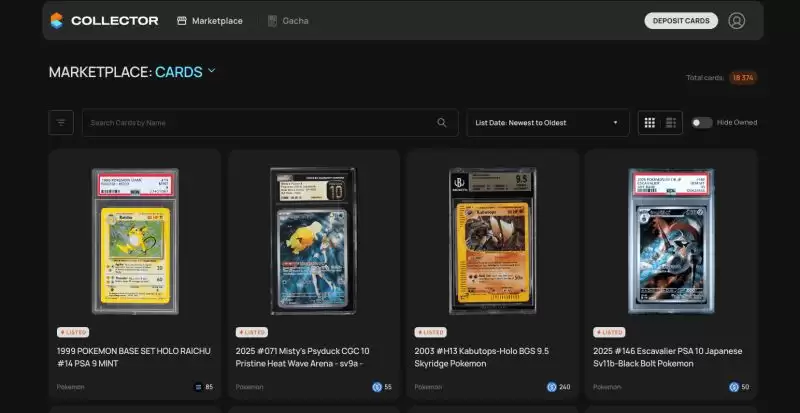The image size is (800, 413).
Task: Open the 2025 #146 Escavalier title
Action: point(668,357)
